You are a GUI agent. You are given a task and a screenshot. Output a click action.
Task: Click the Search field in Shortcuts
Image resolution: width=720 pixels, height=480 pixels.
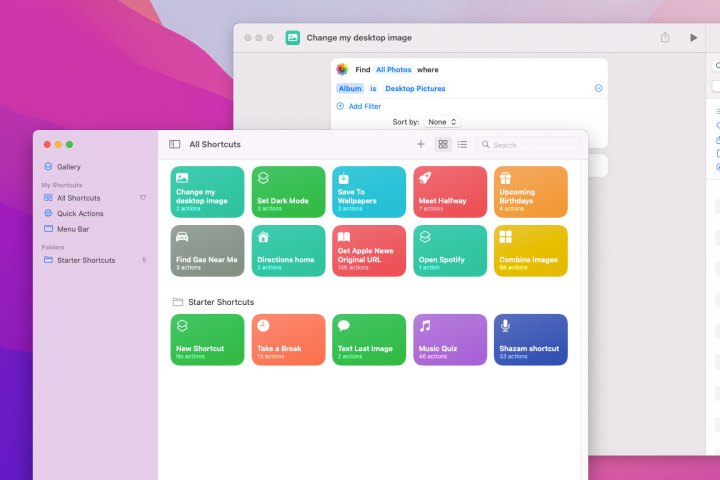coord(530,145)
